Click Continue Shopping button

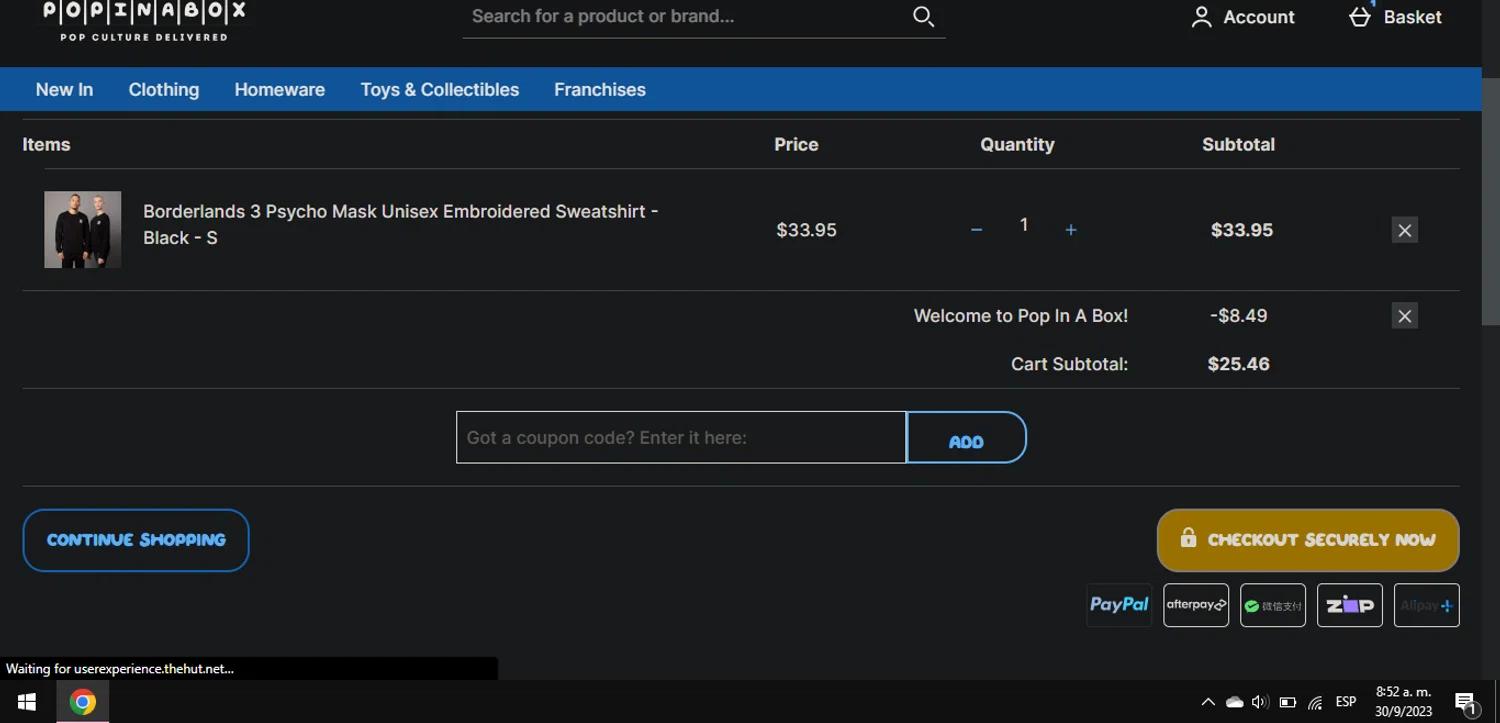tap(136, 540)
